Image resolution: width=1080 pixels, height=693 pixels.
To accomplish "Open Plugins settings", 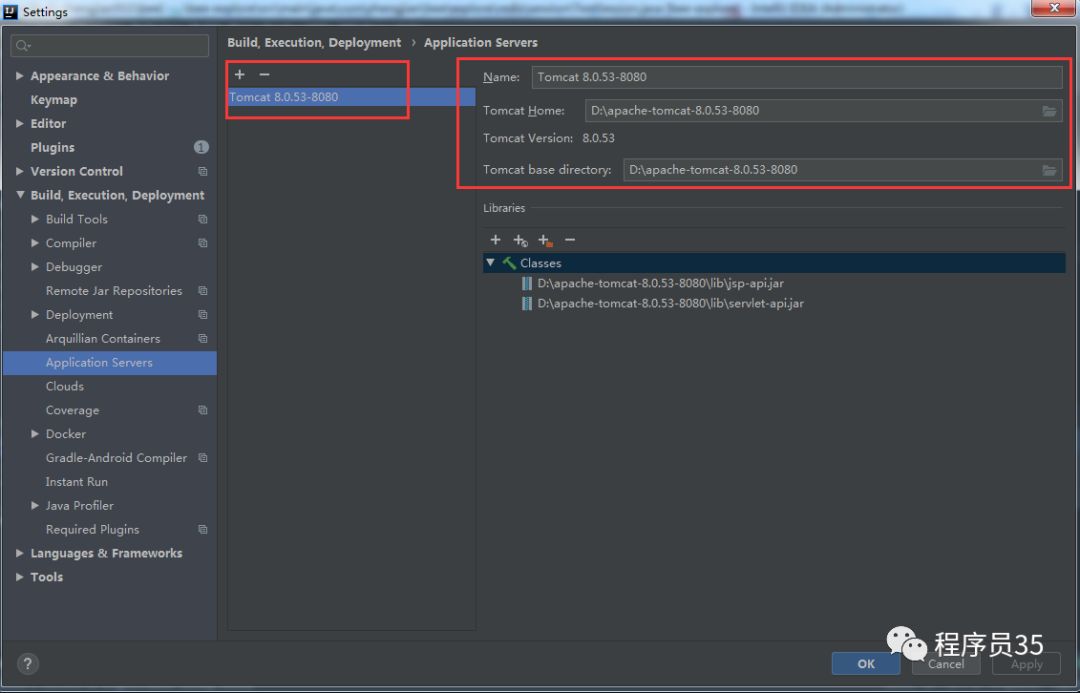I will pos(52,147).
